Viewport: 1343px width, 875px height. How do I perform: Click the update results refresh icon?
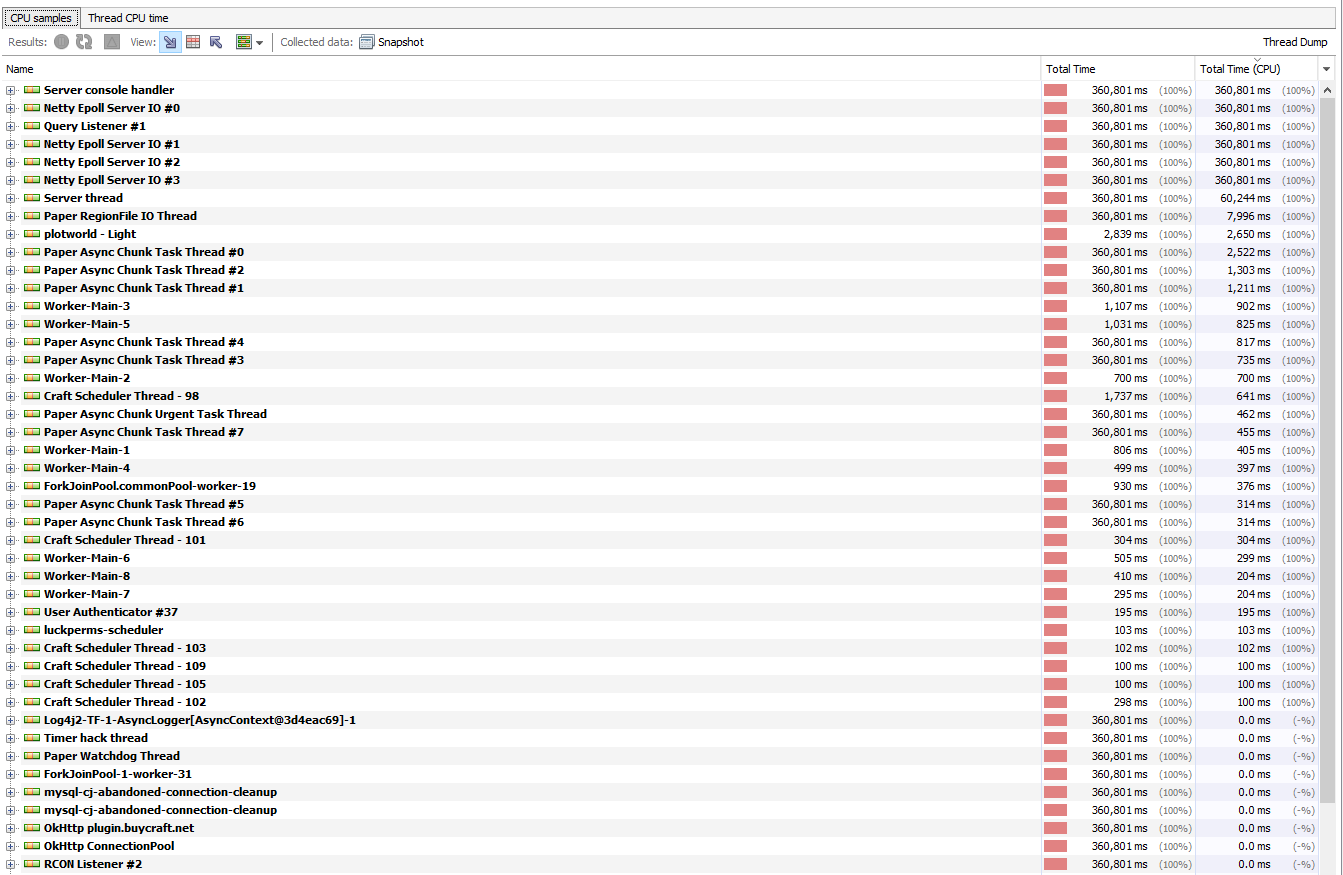coord(84,42)
